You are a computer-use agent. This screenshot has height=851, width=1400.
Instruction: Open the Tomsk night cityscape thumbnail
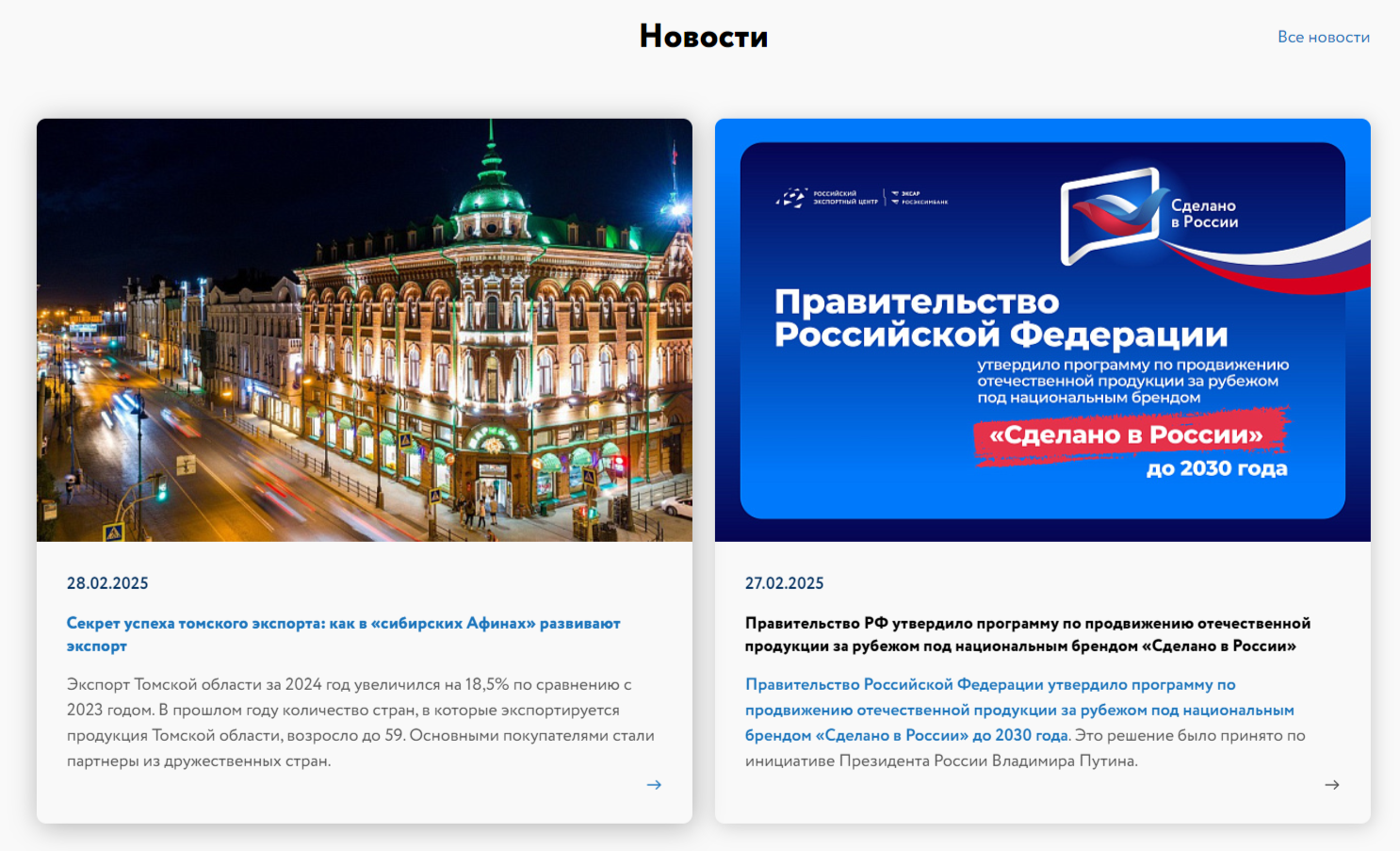click(365, 330)
